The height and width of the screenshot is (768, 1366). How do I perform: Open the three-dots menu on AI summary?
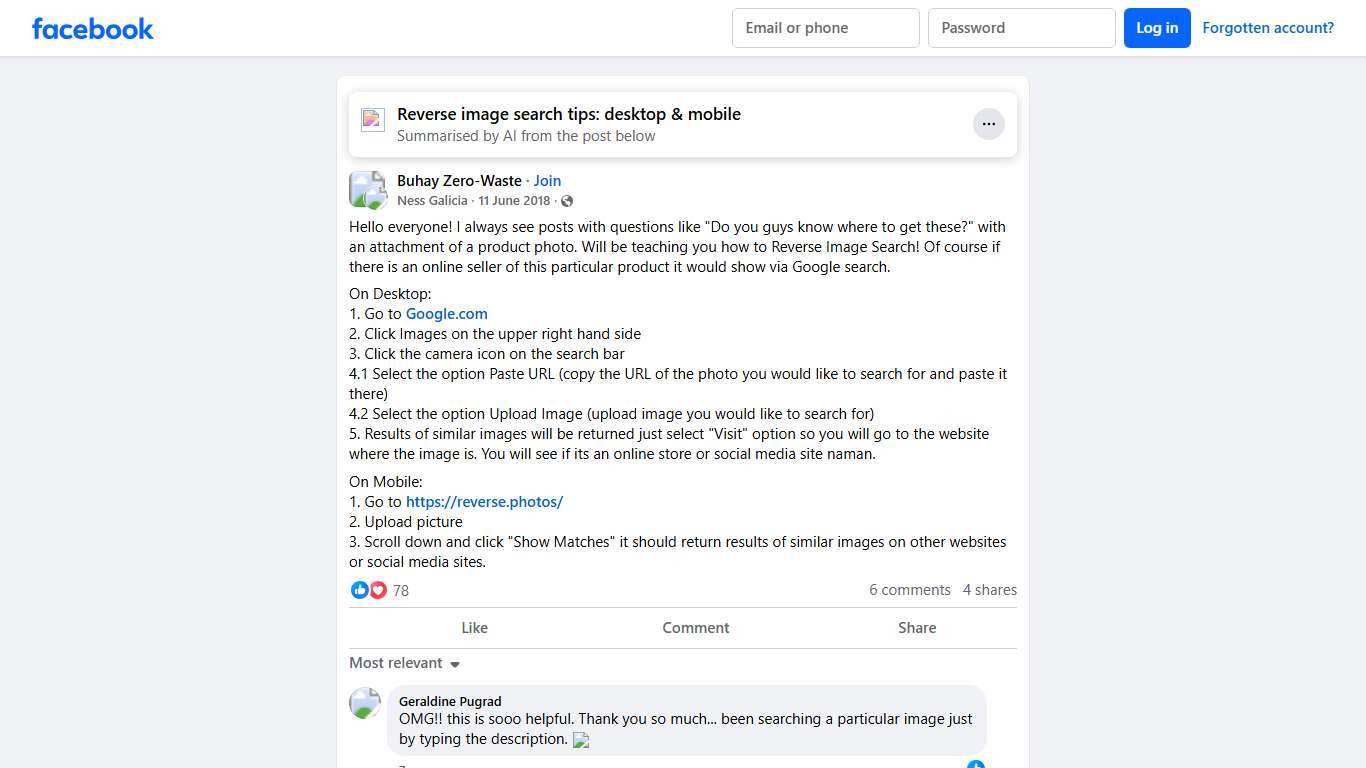pos(988,124)
